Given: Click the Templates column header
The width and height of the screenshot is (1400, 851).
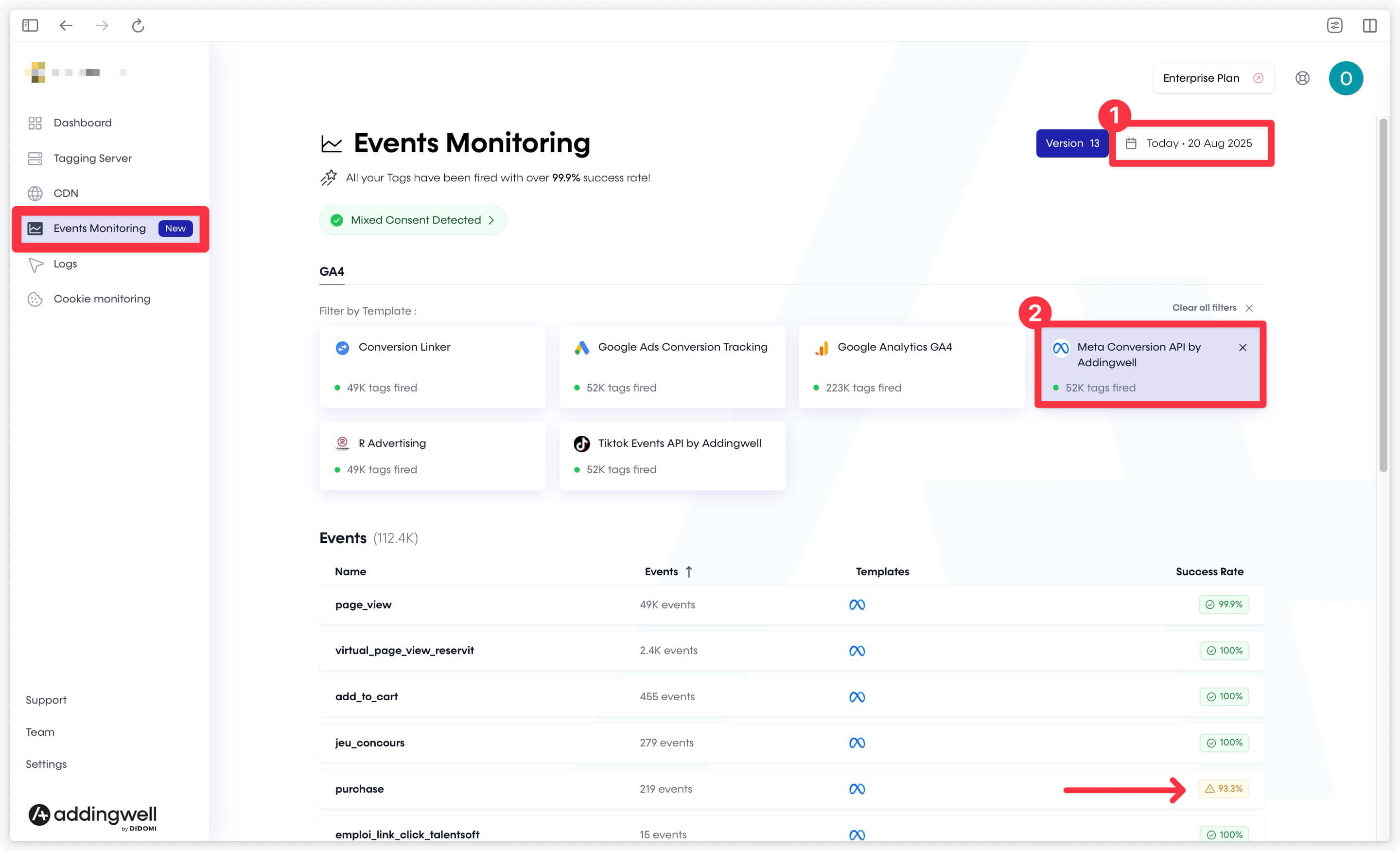Looking at the screenshot, I should click(882, 571).
